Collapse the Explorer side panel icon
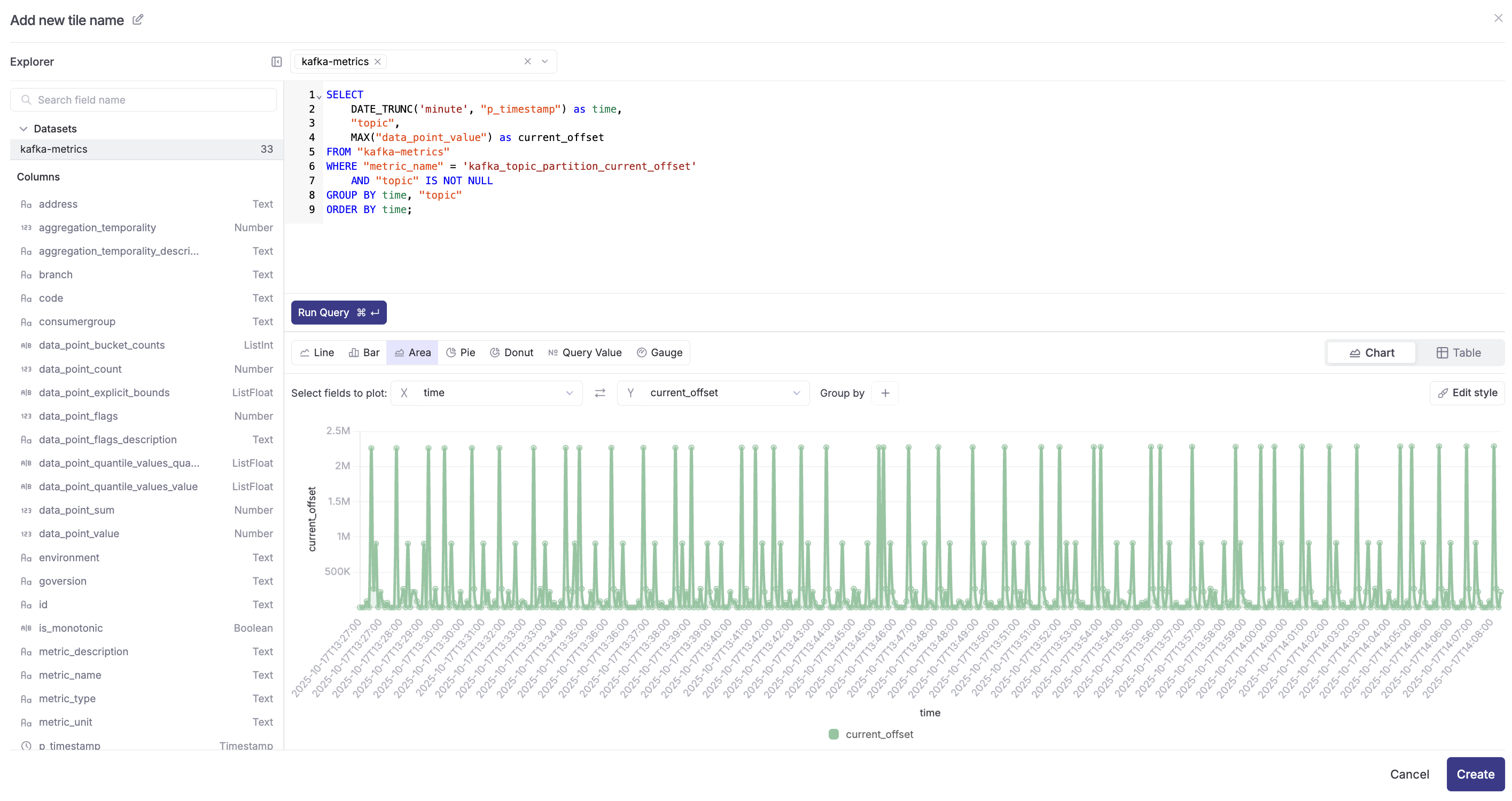The image size is (1512, 801). 276,61
